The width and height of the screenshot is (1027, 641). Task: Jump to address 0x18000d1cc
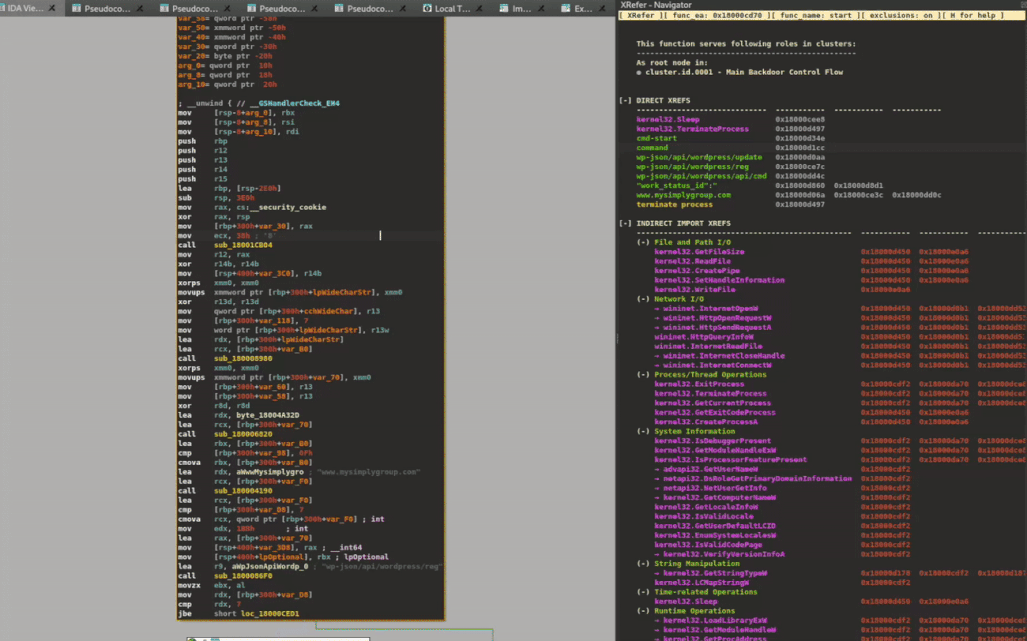coord(800,148)
